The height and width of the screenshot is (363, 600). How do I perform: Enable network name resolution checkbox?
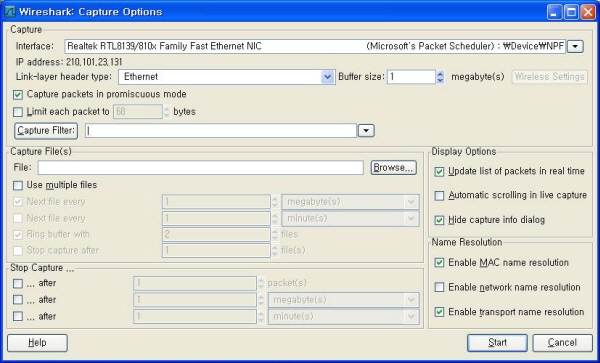[439, 287]
